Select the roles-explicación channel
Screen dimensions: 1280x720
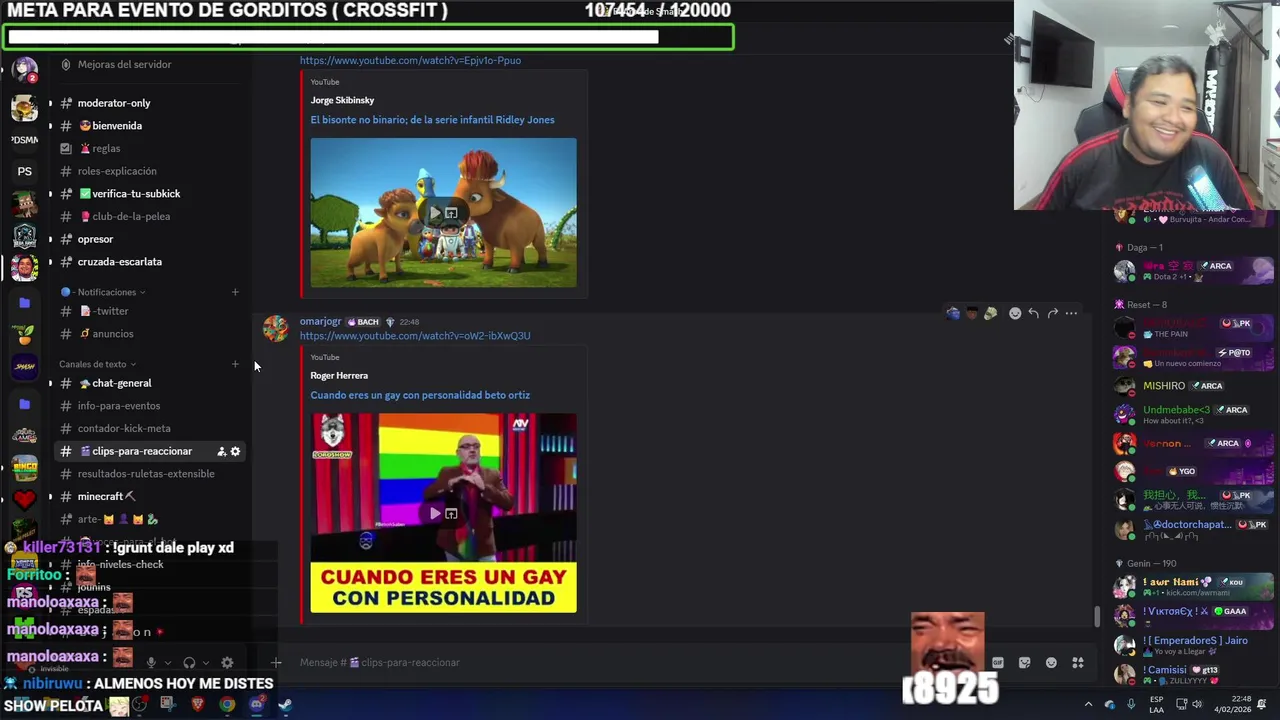pos(117,171)
